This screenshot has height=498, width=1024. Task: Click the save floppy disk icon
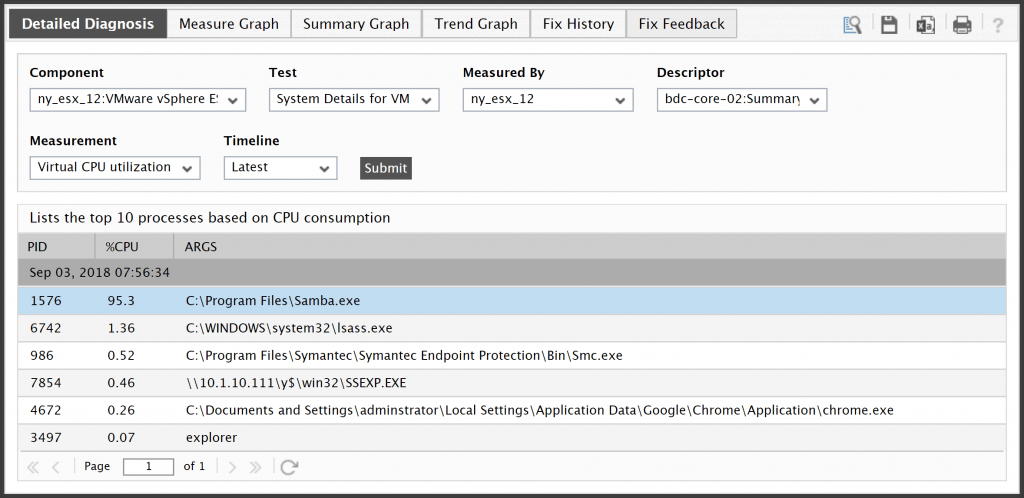[x=889, y=25]
